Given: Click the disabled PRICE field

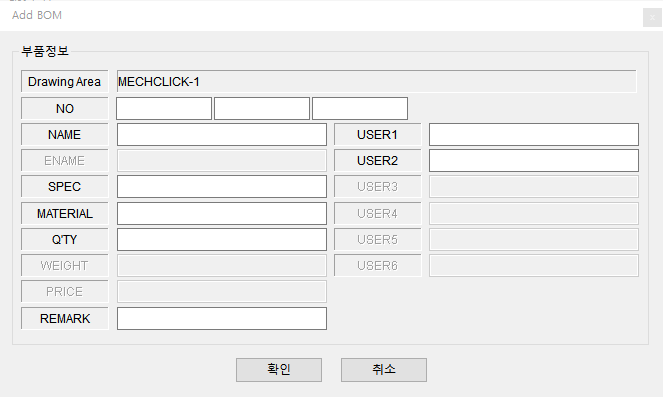Looking at the screenshot, I should [222, 292].
